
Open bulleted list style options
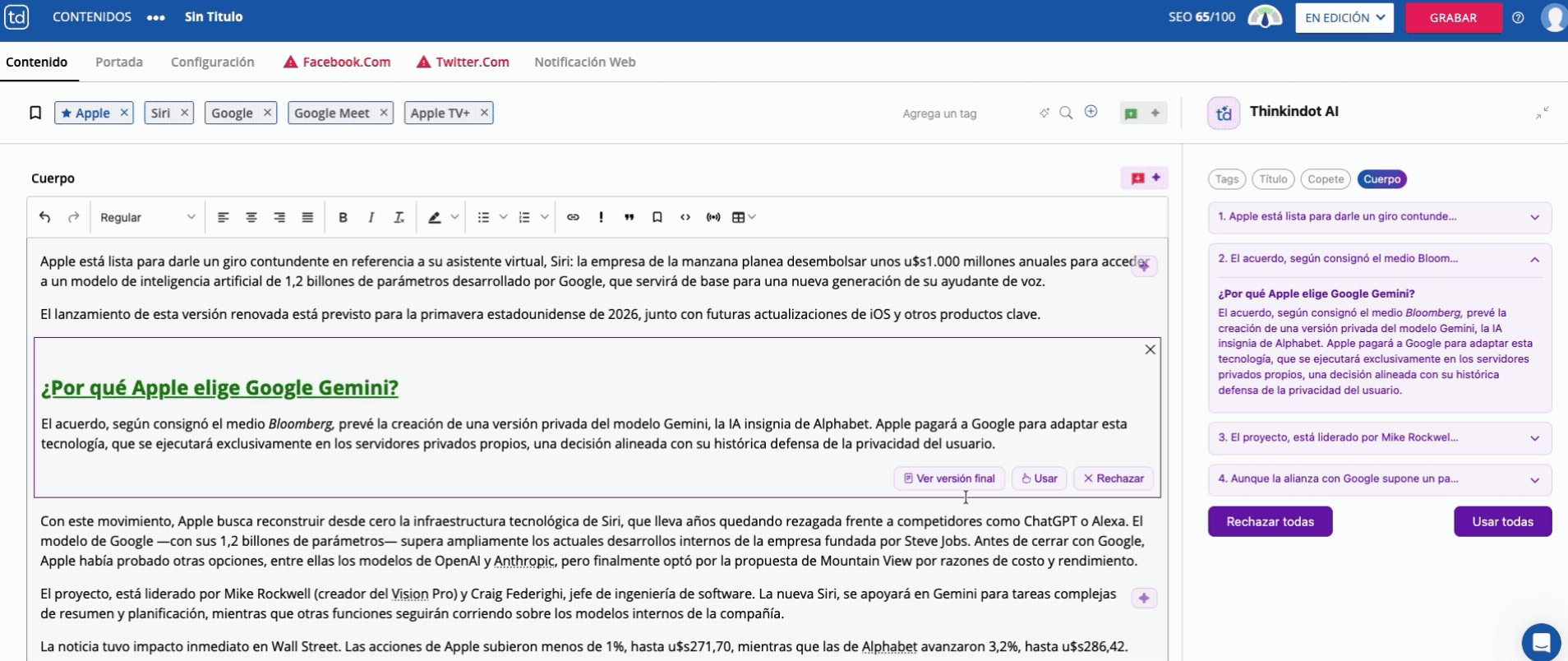[x=503, y=217]
